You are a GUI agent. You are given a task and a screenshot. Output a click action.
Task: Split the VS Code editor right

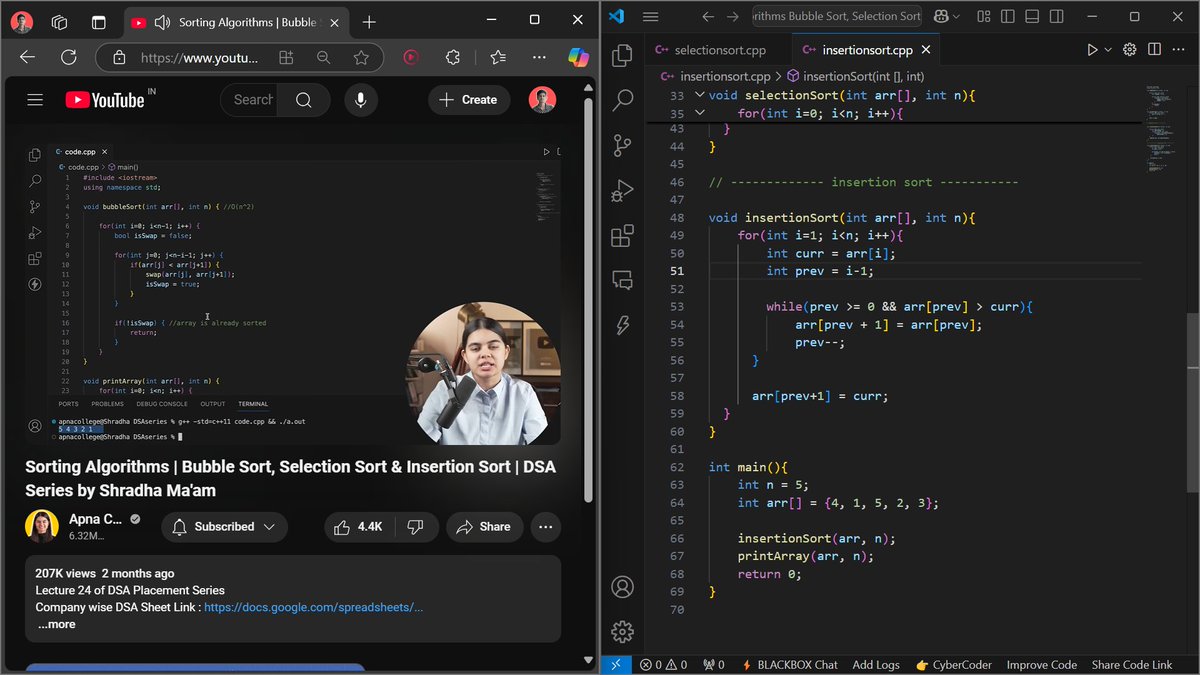point(1155,49)
